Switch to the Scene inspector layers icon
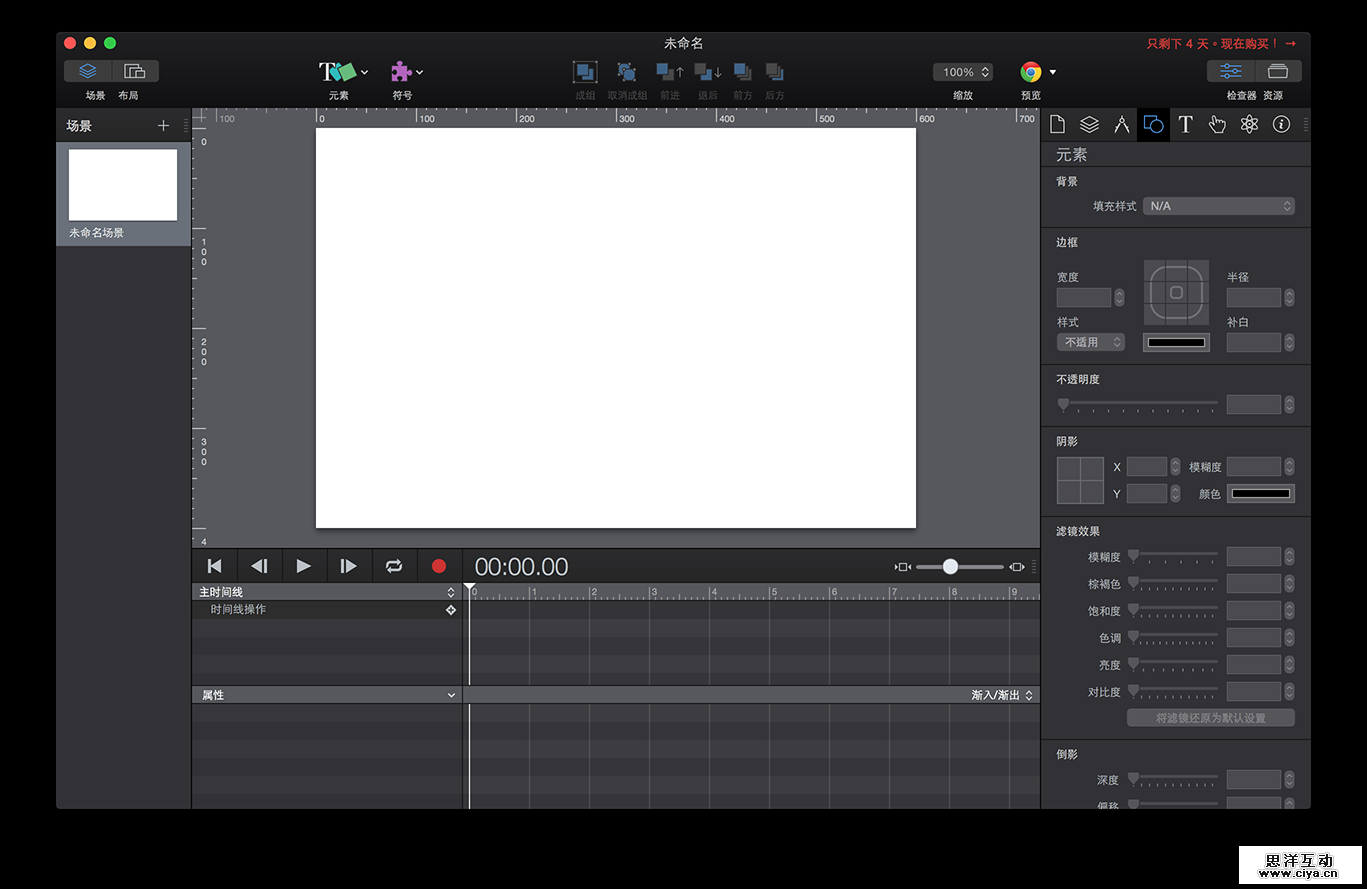 [1089, 125]
